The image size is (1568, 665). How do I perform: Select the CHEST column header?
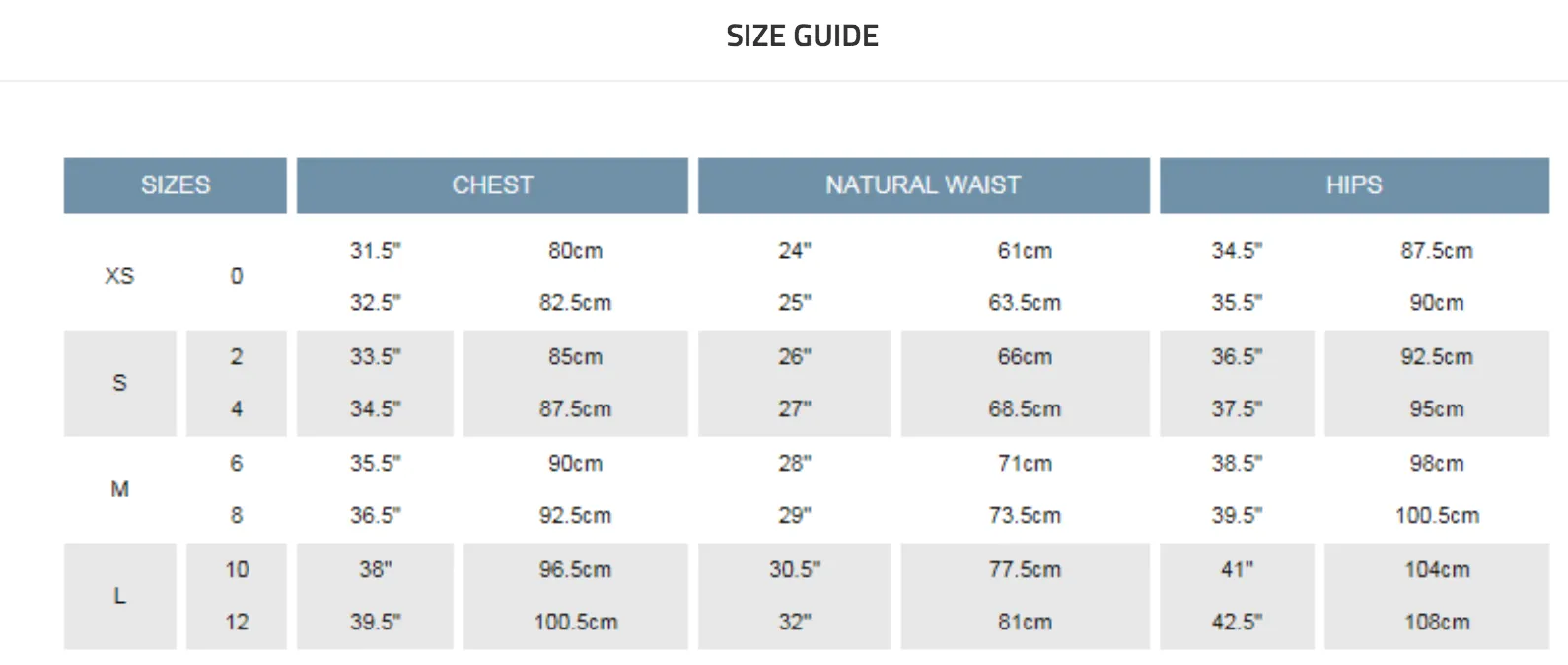tap(492, 185)
